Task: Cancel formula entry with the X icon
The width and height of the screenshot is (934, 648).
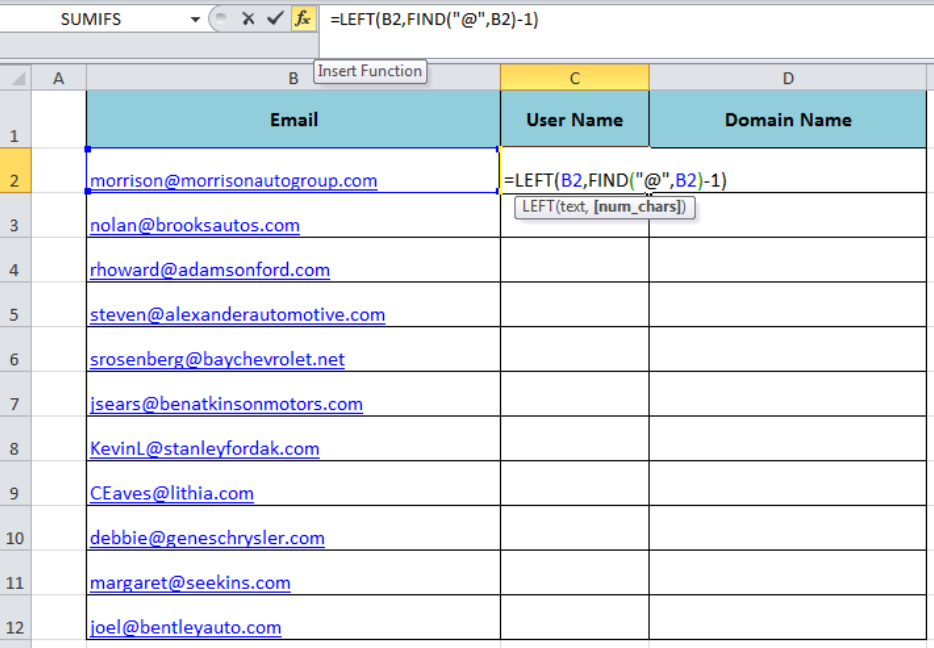Action: tap(249, 18)
